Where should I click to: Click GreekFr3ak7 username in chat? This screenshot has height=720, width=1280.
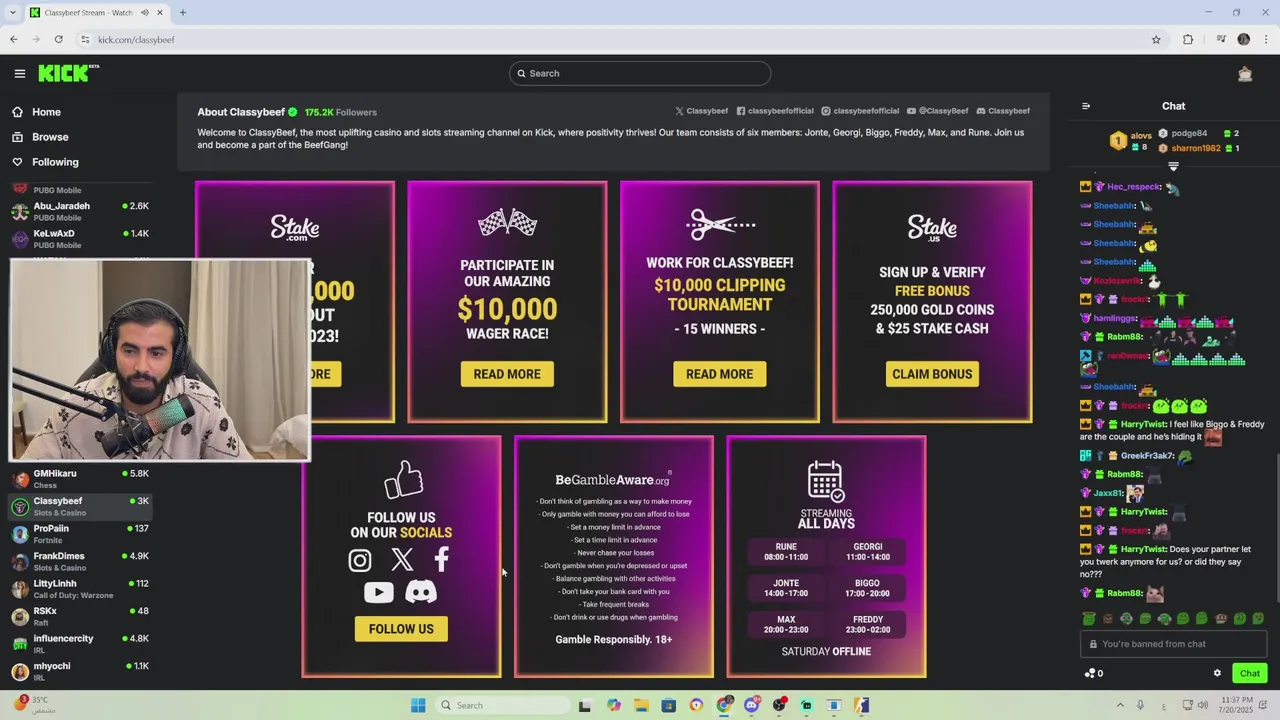tap(1147, 456)
